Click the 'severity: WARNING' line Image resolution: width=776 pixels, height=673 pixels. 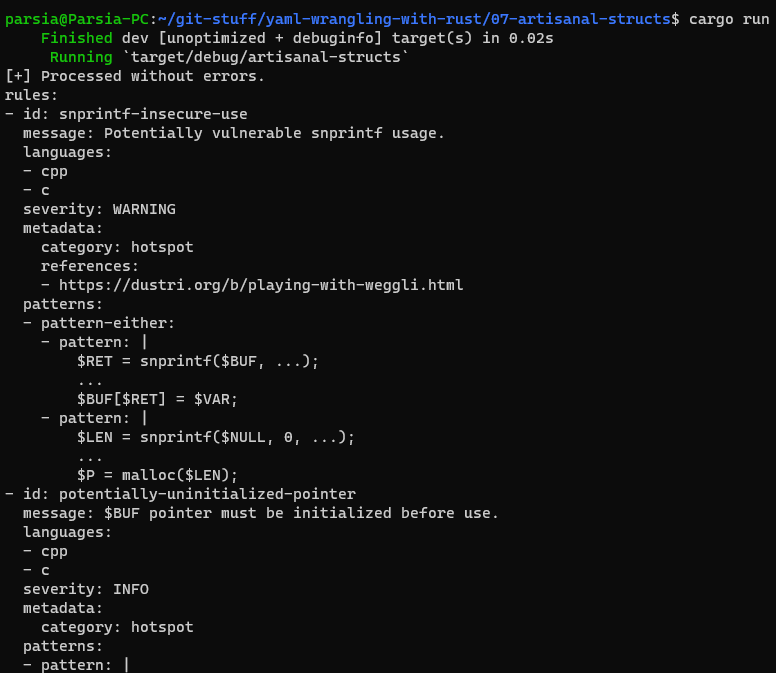99,209
